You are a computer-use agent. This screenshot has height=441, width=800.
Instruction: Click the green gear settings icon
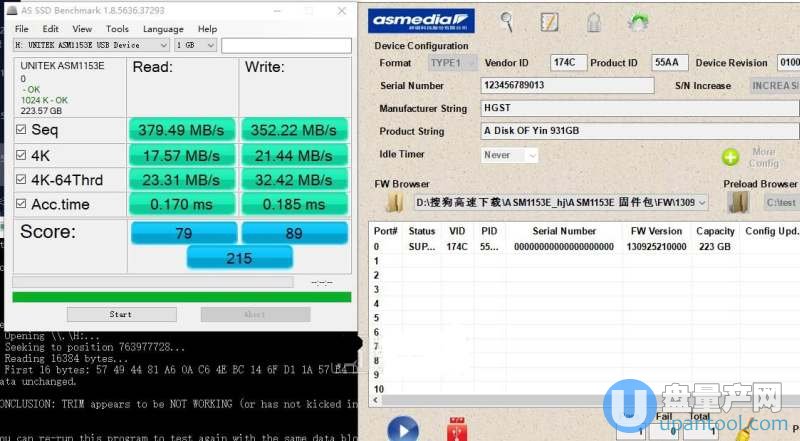(x=637, y=21)
